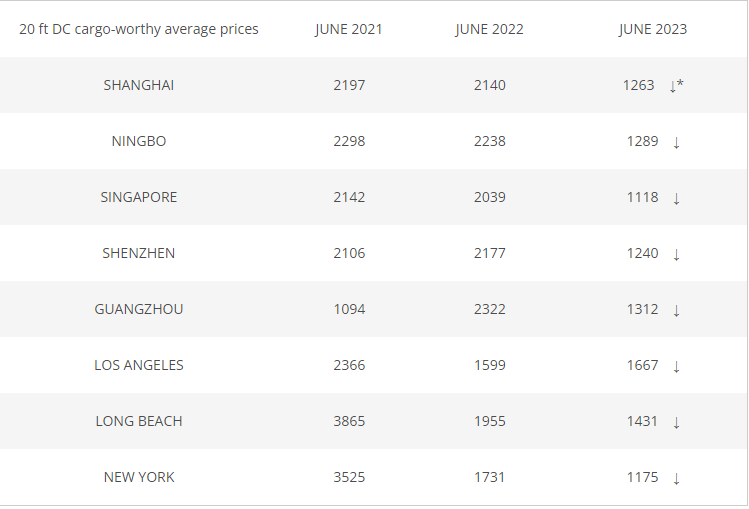The height and width of the screenshot is (509, 749).
Task: Click Long Beach's June 2021 price 3865
Action: pyautogui.click(x=349, y=421)
